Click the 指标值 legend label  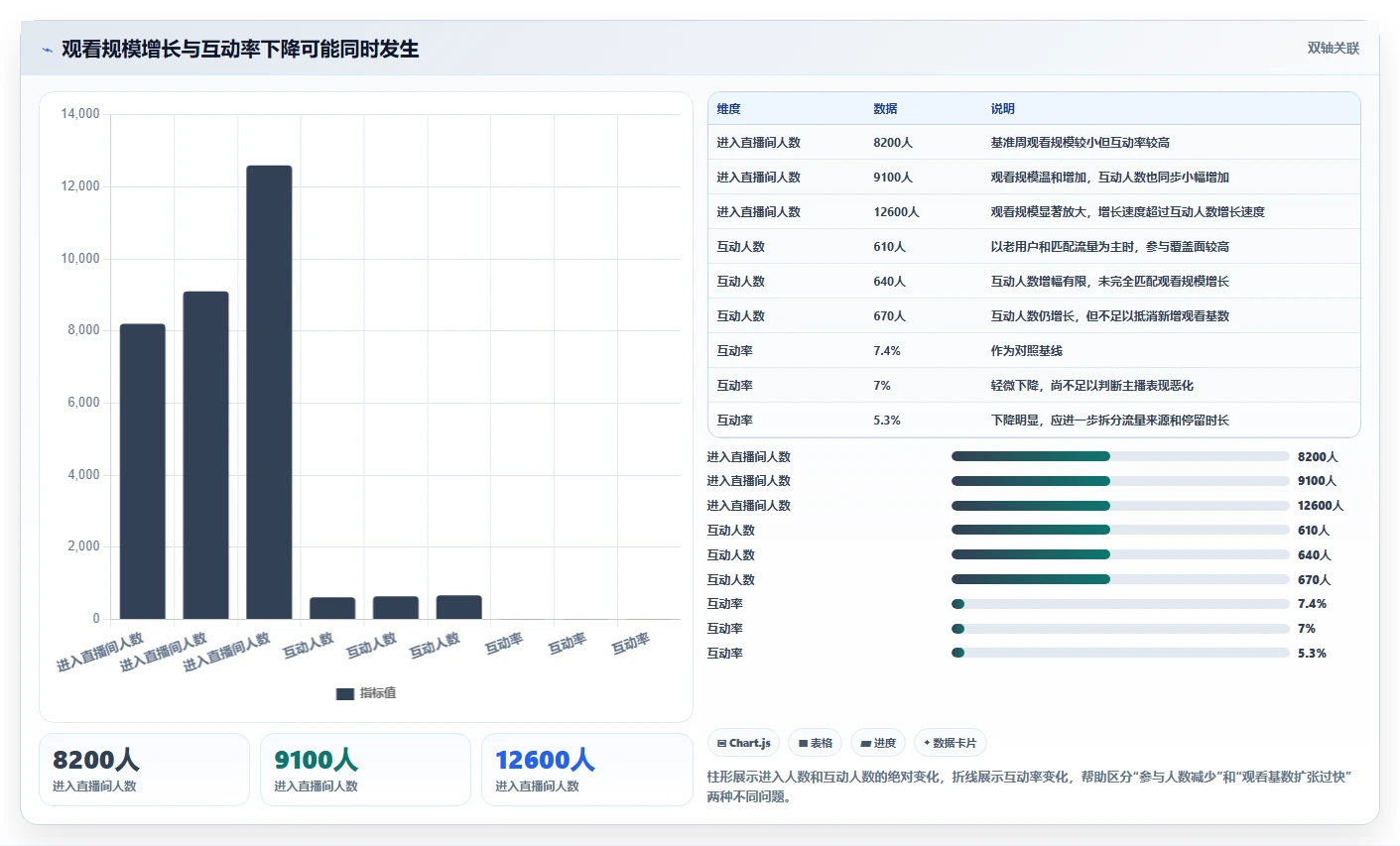(377, 693)
